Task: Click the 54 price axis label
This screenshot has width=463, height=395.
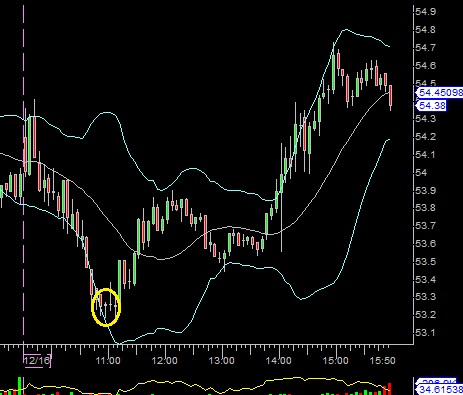Action: (x=421, y=173)
